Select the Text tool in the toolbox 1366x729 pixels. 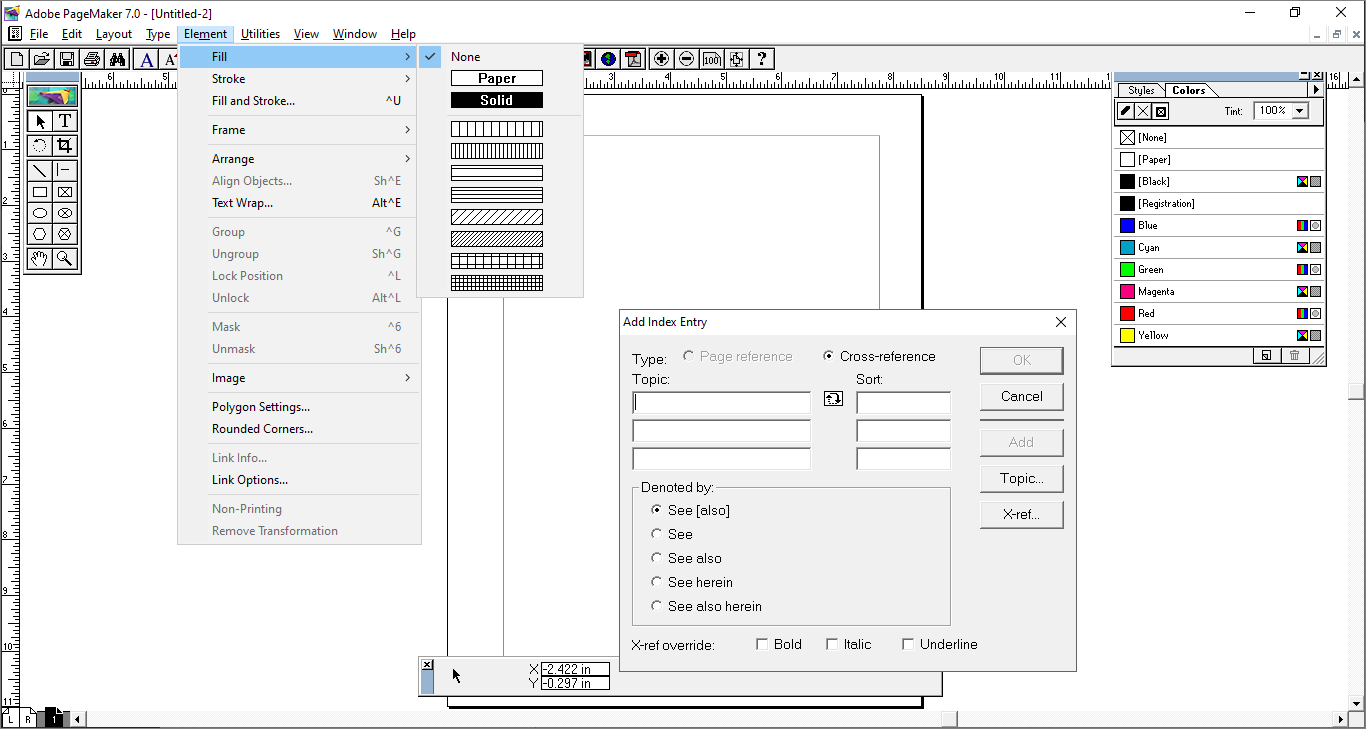click(x=64, y=121)
